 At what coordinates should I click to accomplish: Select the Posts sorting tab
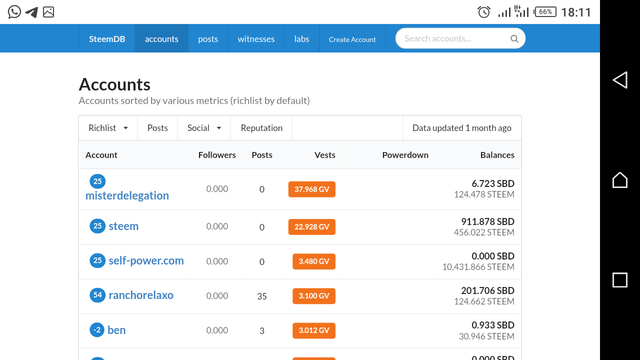tap(158, 128)
